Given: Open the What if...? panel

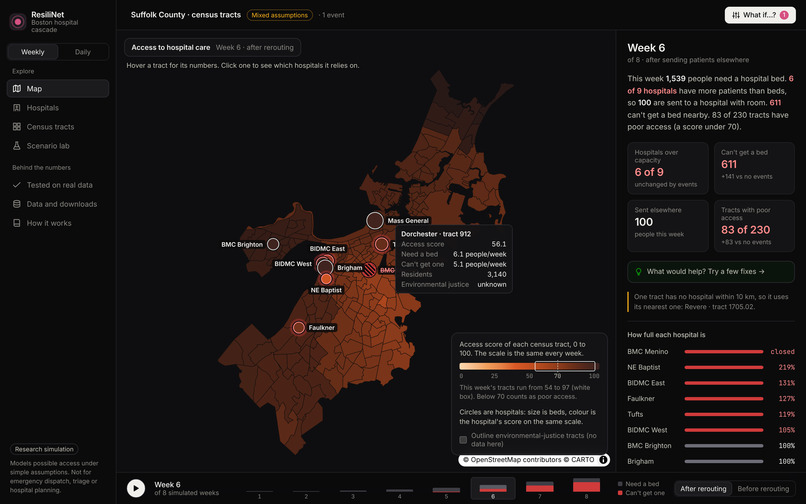Looking at the screenshot, I should (x=760, y=15).
